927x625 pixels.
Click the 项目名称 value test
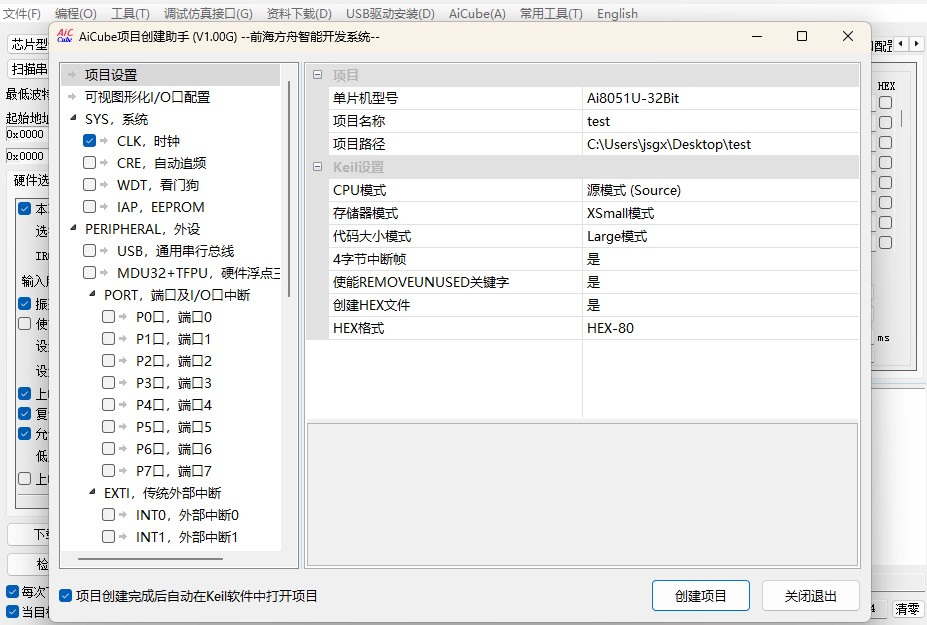click(x=721, y=121)
